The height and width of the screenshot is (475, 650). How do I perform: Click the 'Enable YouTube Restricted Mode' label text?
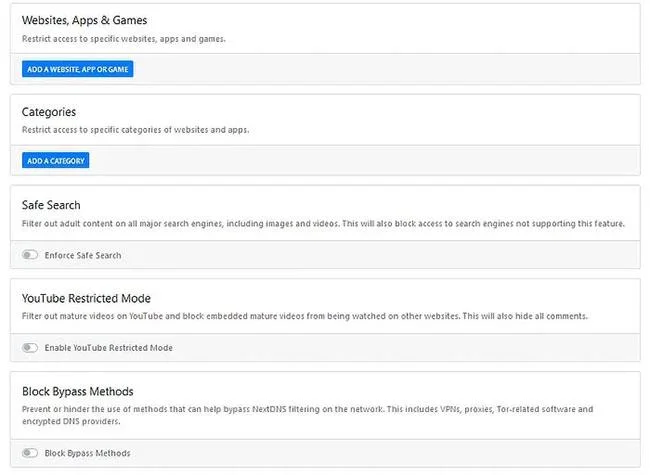109,348
